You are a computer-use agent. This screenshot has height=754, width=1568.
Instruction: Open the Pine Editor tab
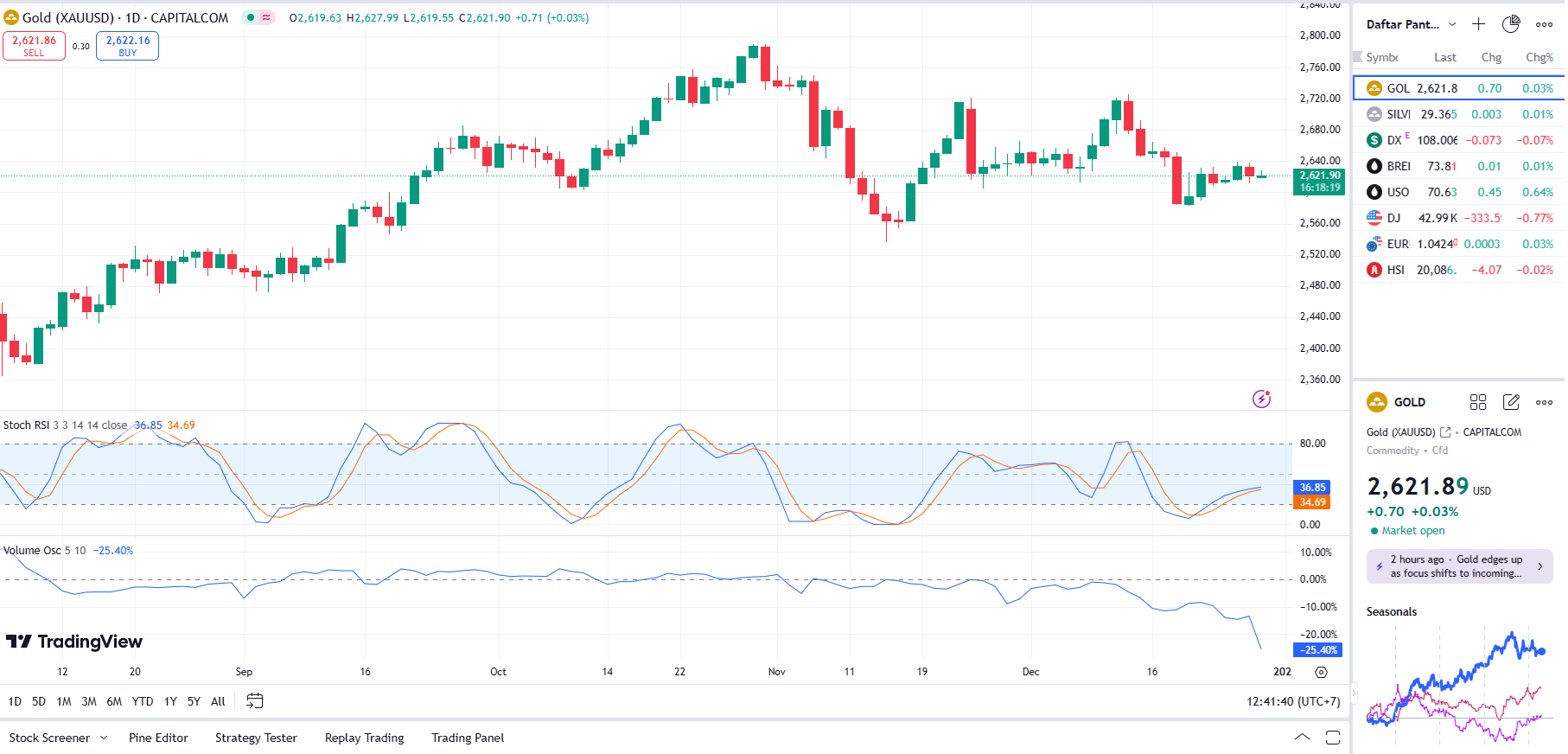158,738
